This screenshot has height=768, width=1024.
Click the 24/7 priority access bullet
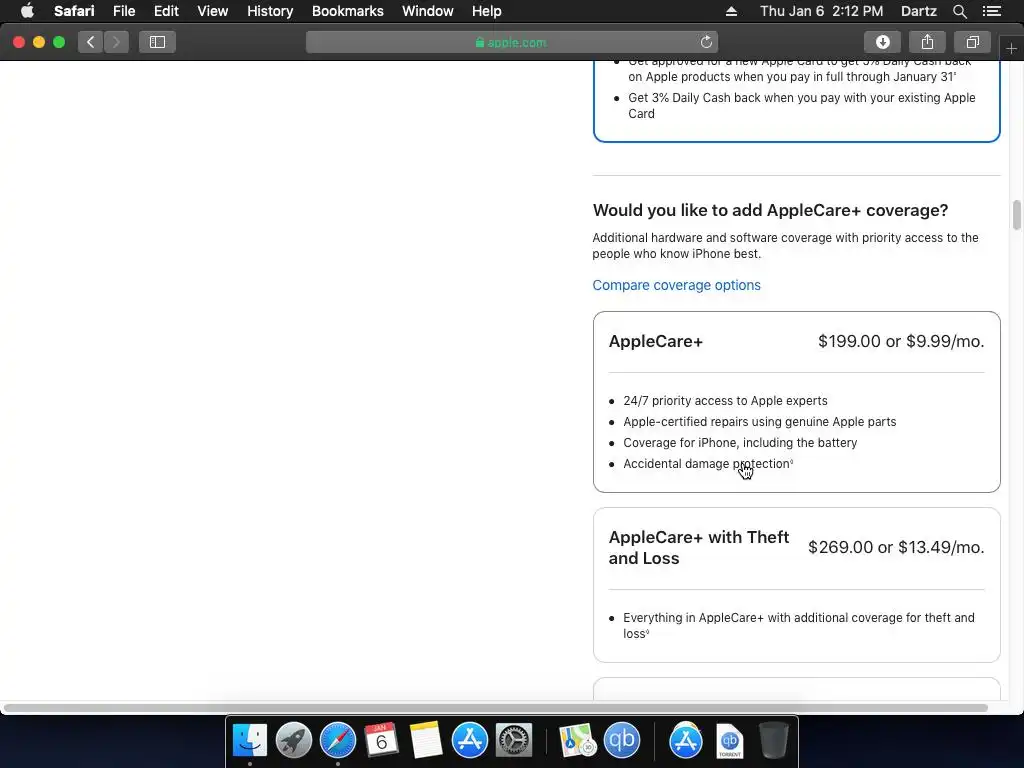tap(725, 401)
